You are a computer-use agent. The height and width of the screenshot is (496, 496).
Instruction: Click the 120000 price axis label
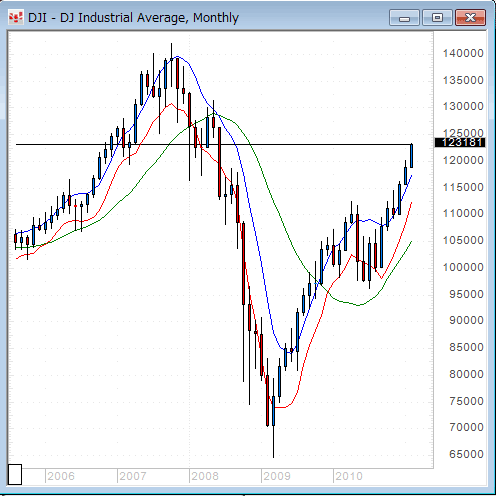pyautogui.click(x=463, y=160)
